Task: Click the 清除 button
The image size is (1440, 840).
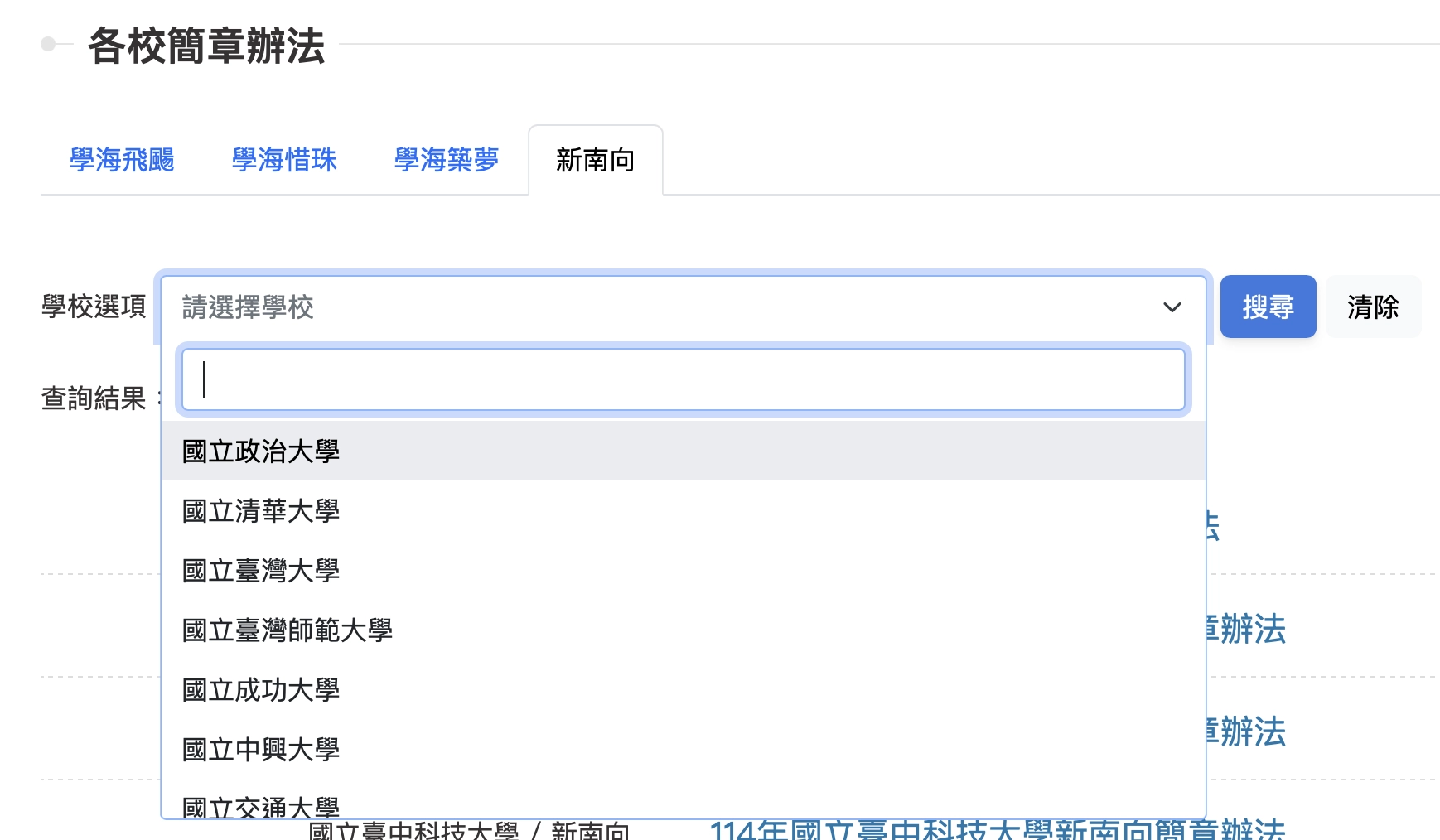Action: coord(1372,307)
